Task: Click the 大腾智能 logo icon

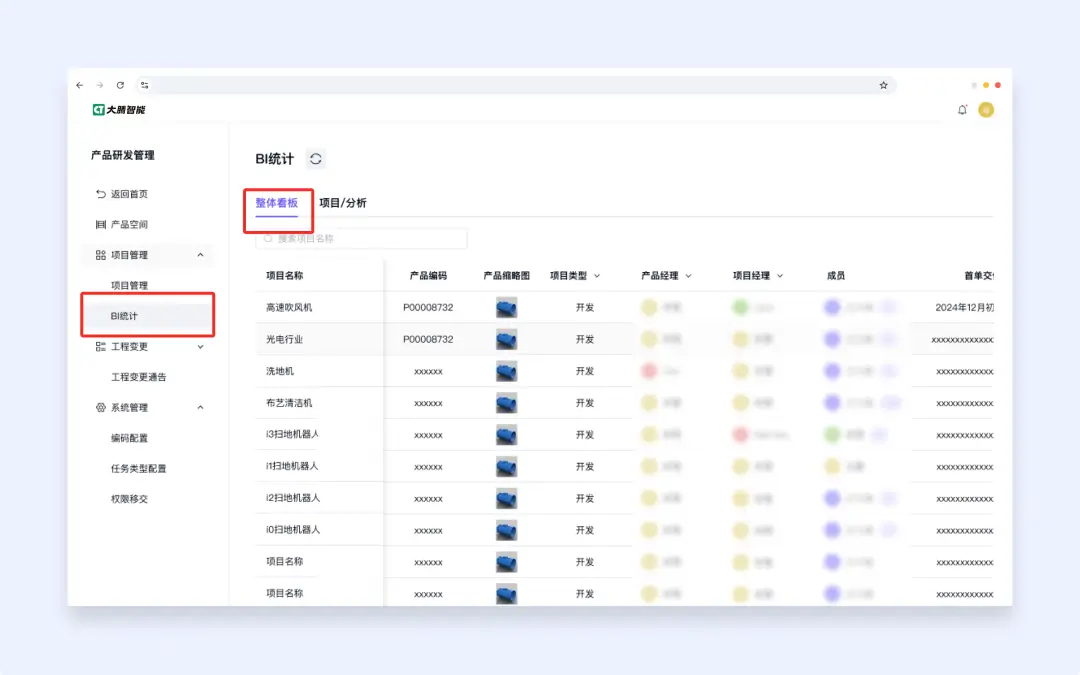Action: 97,110
